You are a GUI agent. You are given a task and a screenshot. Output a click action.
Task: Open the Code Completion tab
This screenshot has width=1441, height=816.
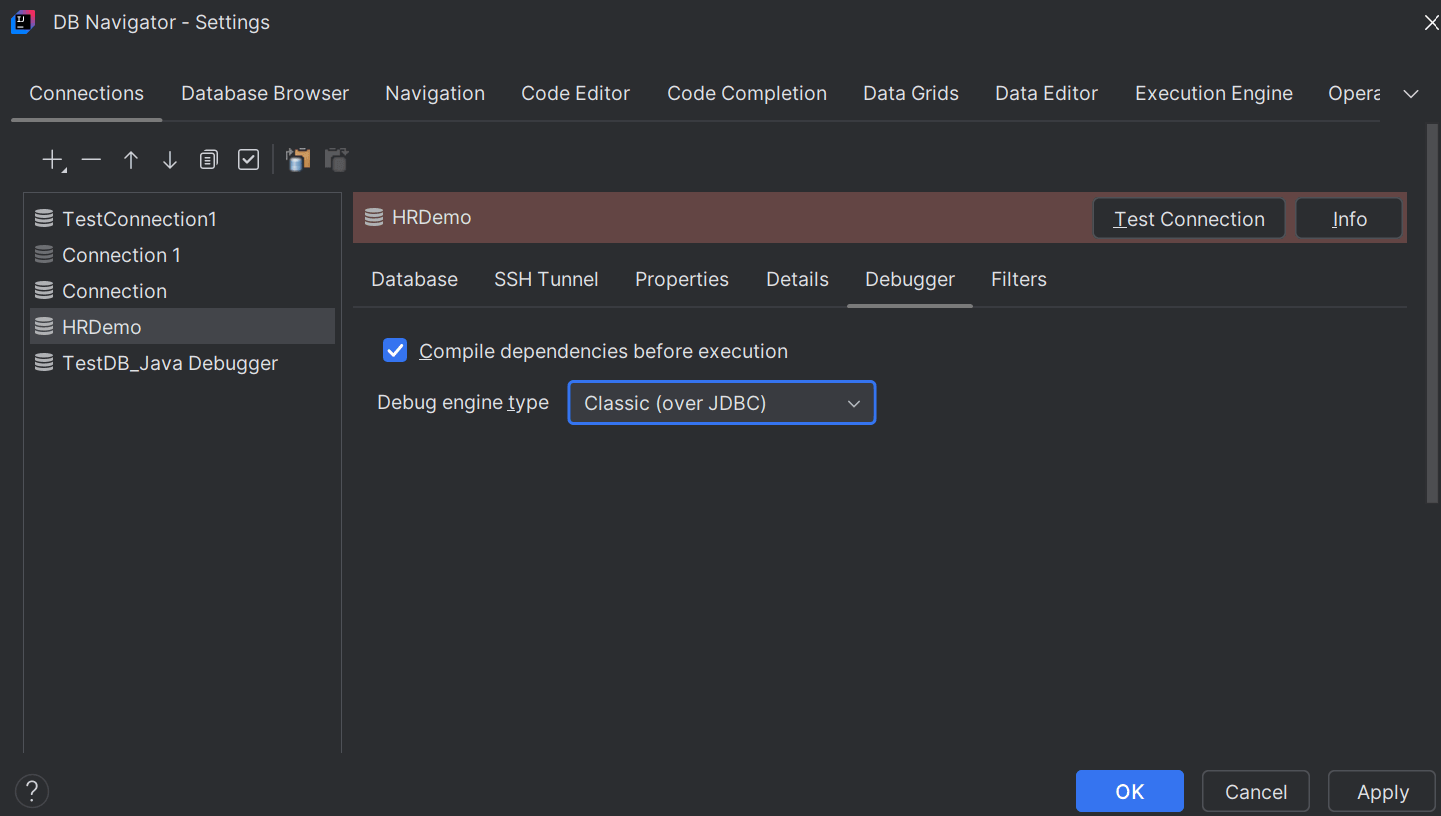coord(747,94)
